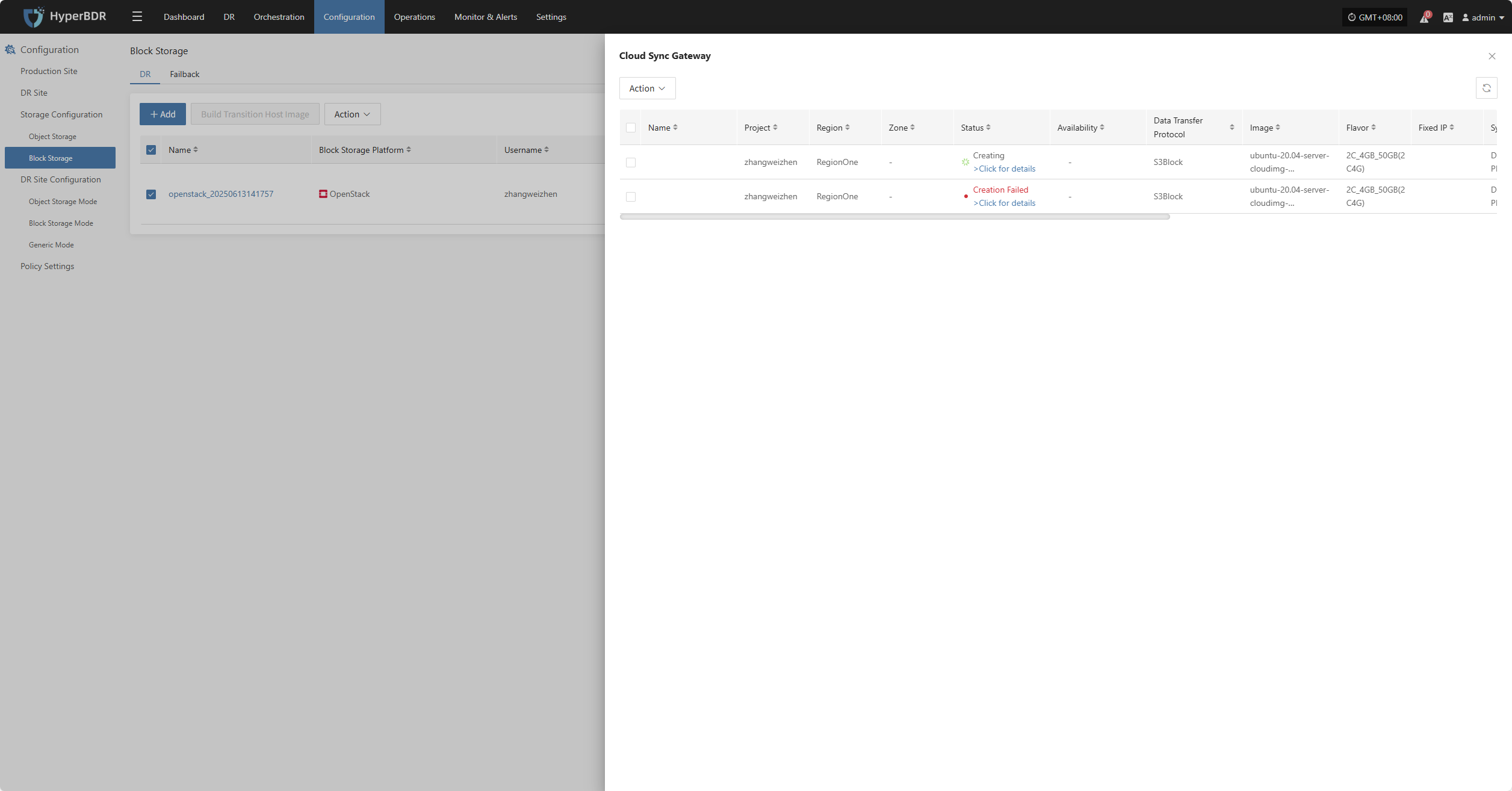The image size is (1512, 791).
Task: Sort the gateway table by Project
Action: coord(775,128)
